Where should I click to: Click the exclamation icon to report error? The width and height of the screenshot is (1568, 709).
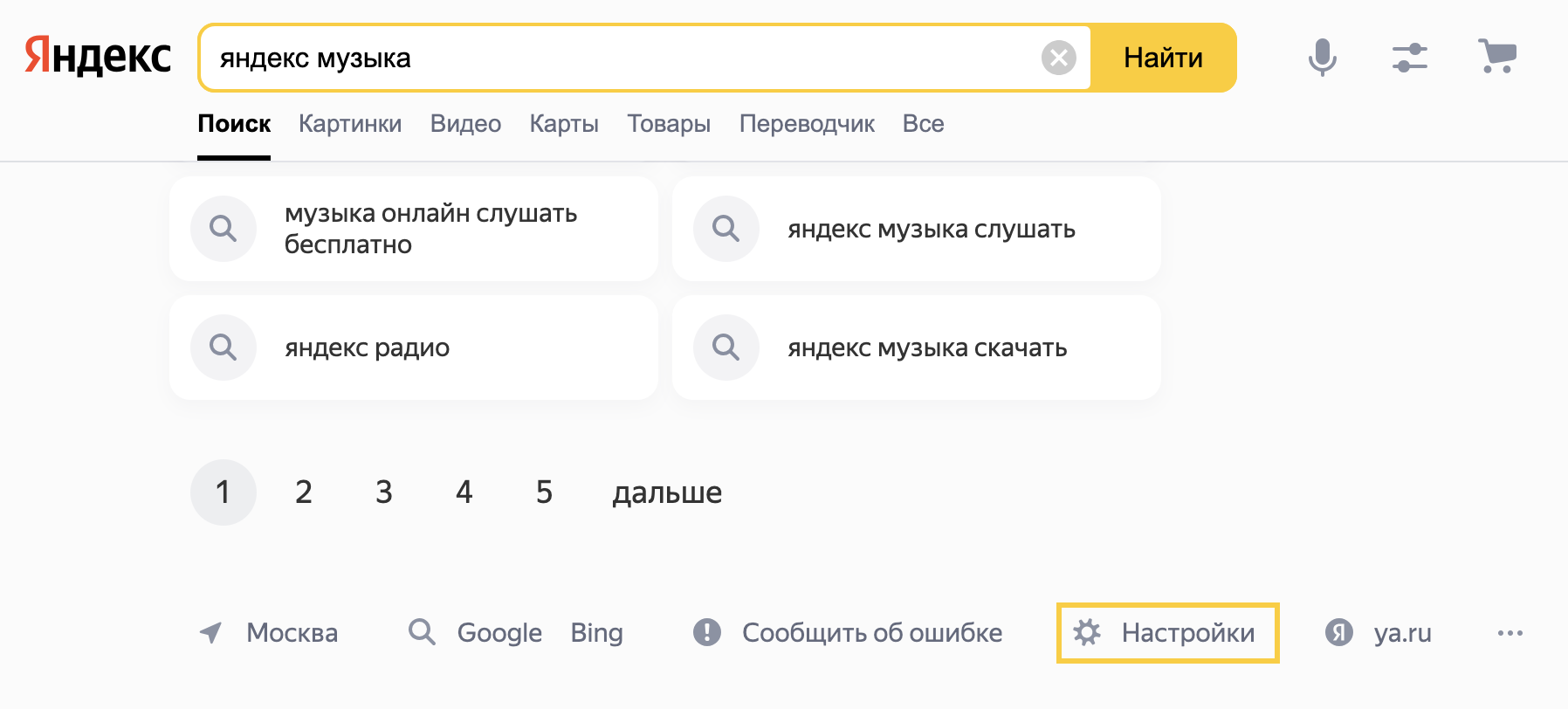pyautogui.click(x=706, y=632)
